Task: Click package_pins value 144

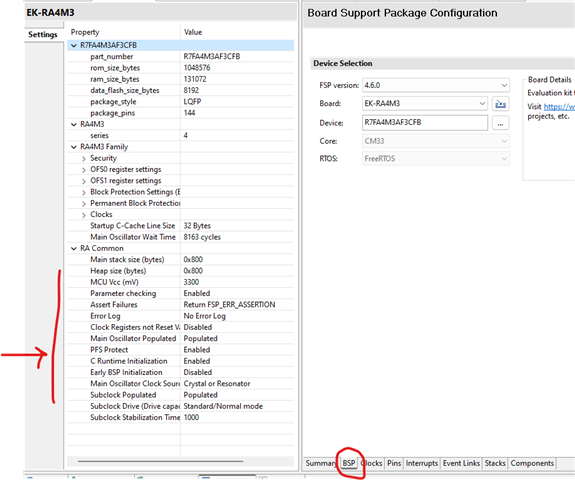Action: [x=189, y=113]
